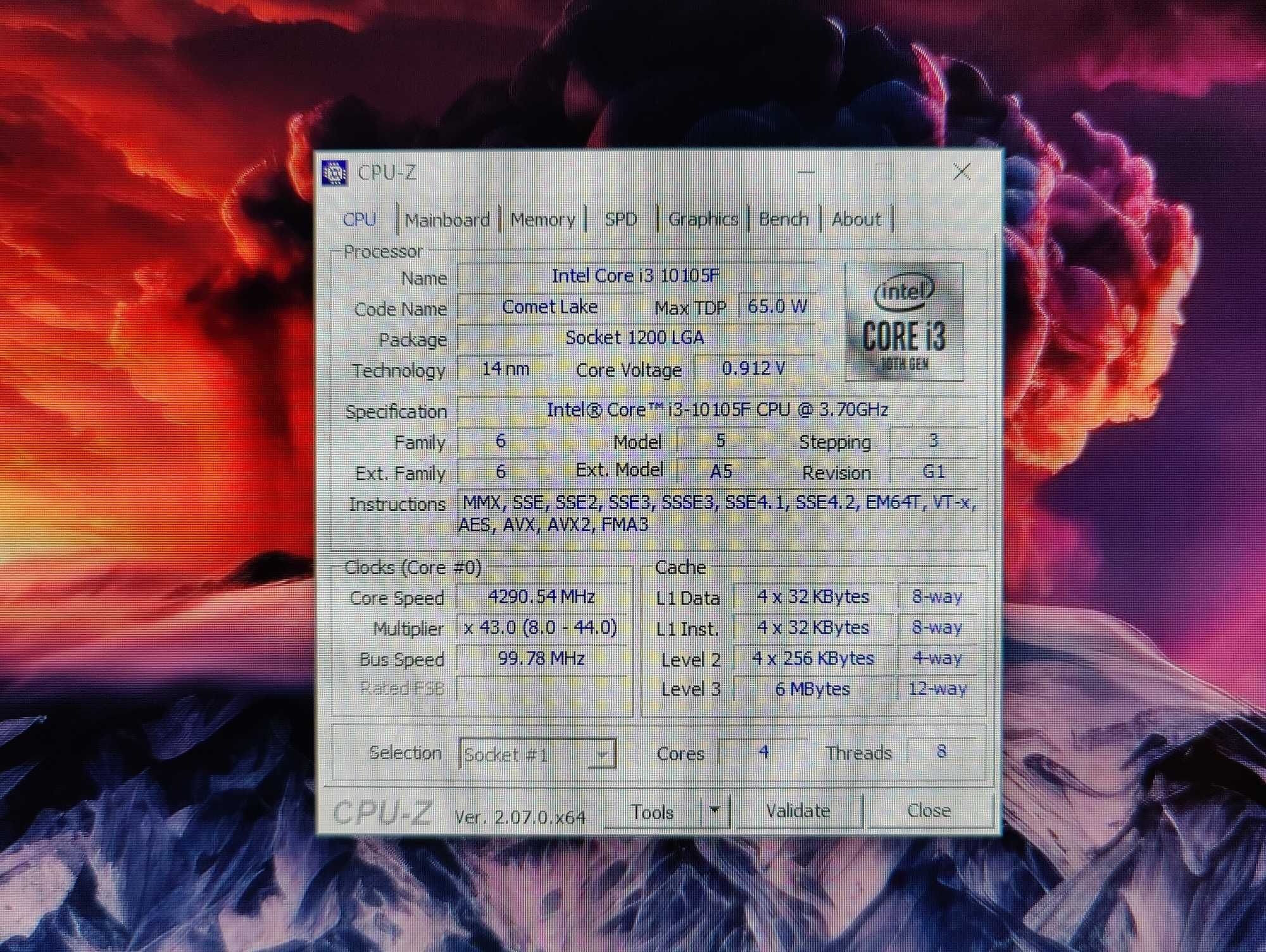Switch to the SPD tab
The image size is (1266, 952).
pos(621,219)
